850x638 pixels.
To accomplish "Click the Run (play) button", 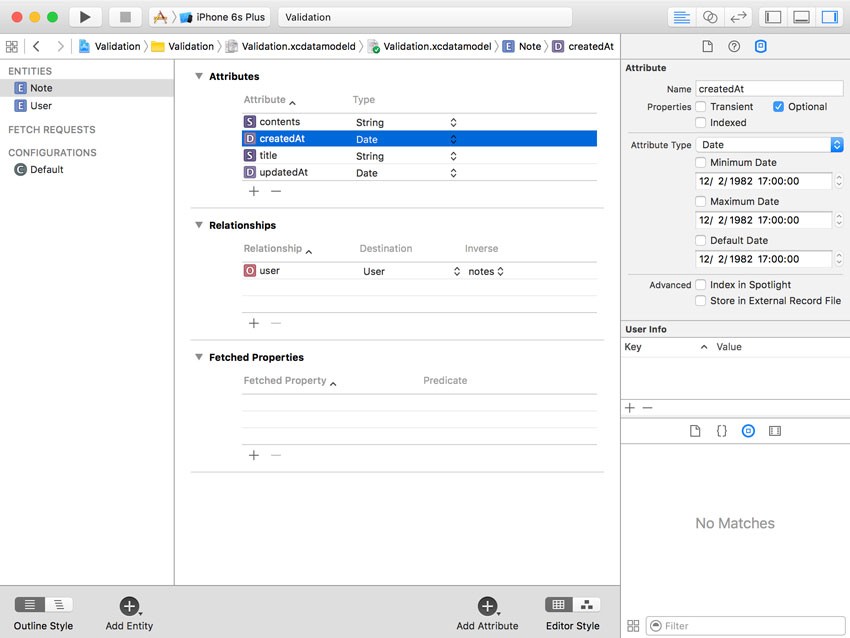I will click(85, 17).
